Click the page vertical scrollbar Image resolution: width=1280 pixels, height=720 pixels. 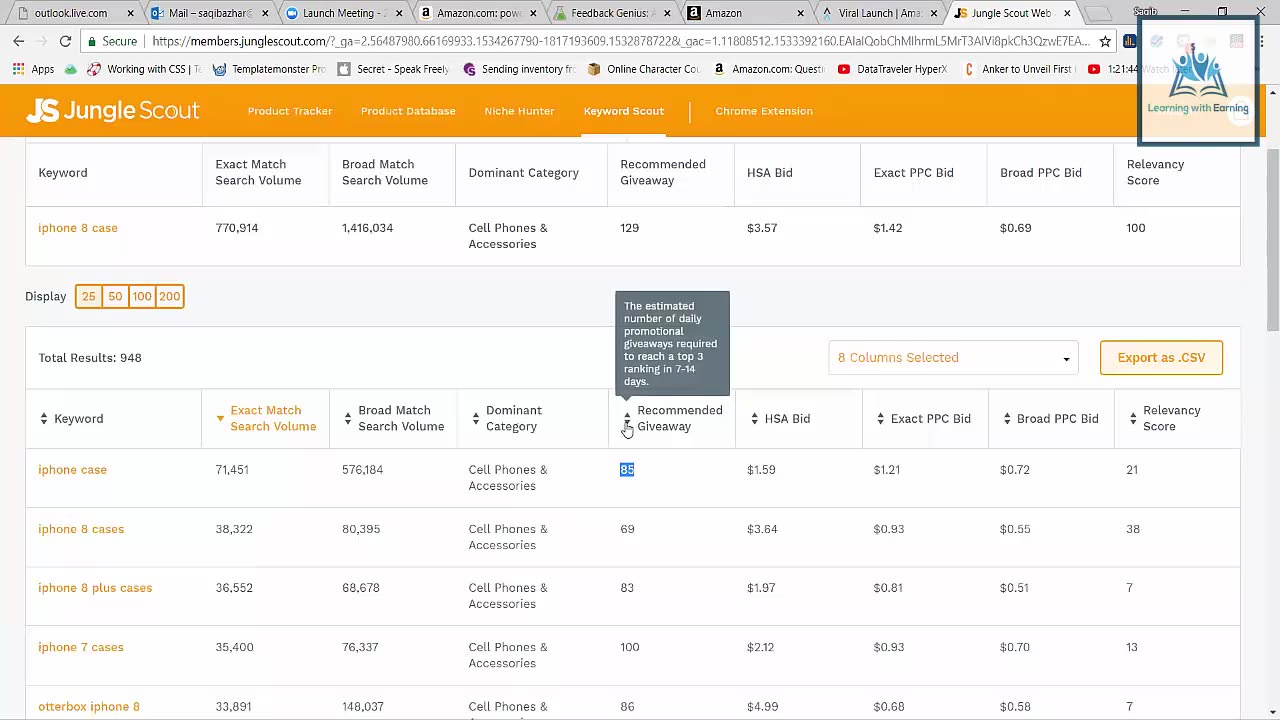(x=1272, y=240)
